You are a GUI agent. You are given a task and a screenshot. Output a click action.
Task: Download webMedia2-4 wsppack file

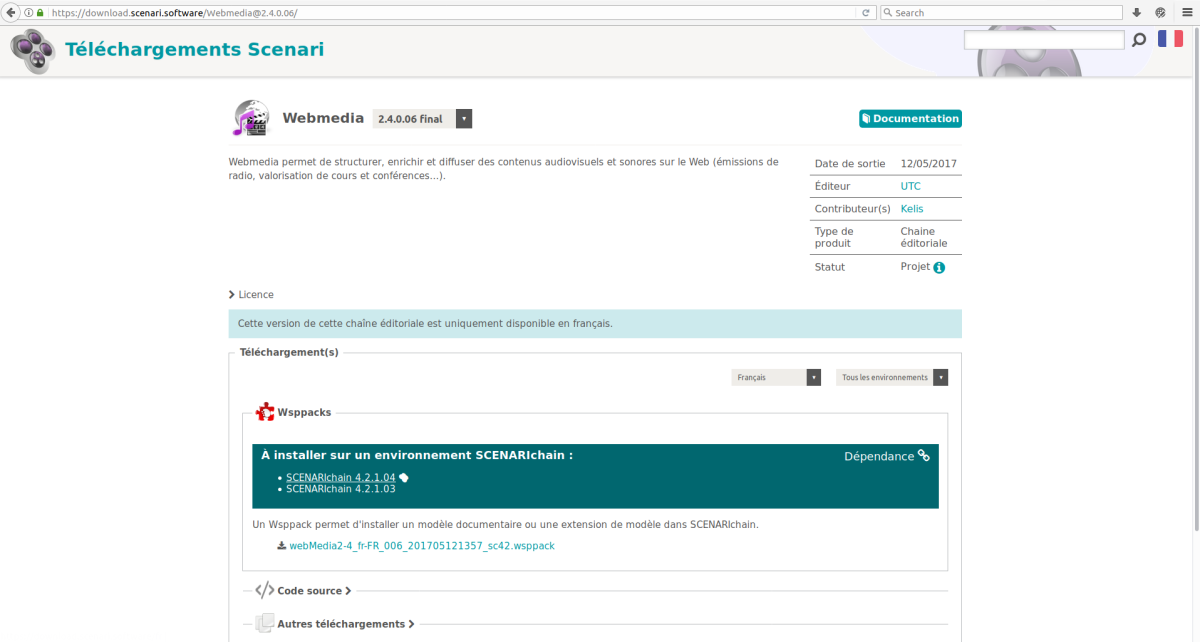[421, 546]
